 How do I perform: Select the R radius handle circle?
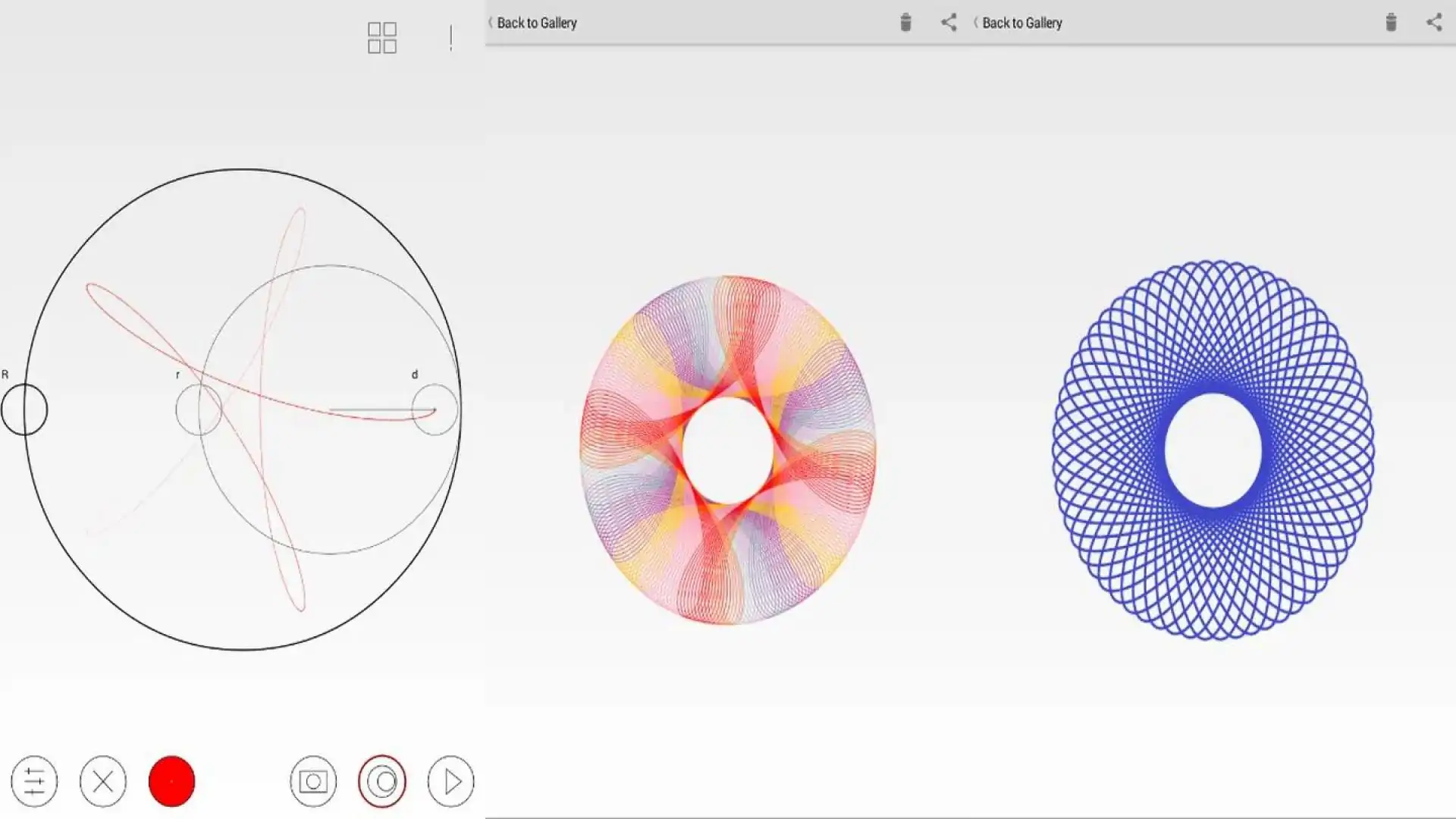coord(24,409)
